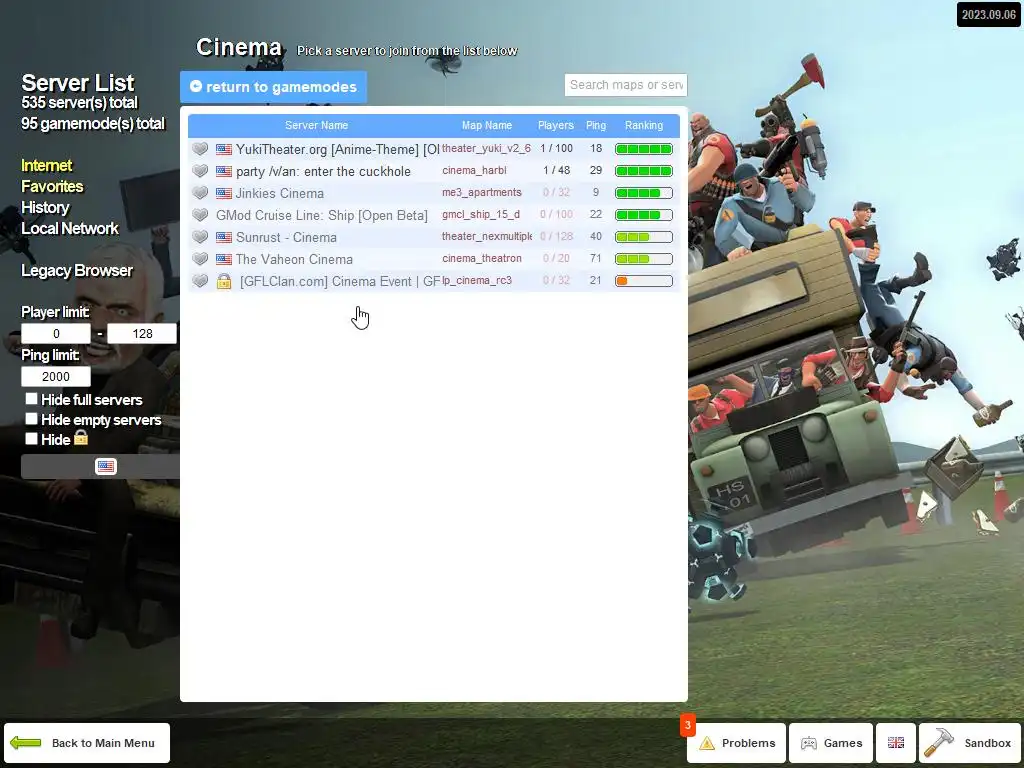Select The Vaheon Cinema server name
The width and height of the screenshot is (1024, 768).
click(x=294, y=259)
